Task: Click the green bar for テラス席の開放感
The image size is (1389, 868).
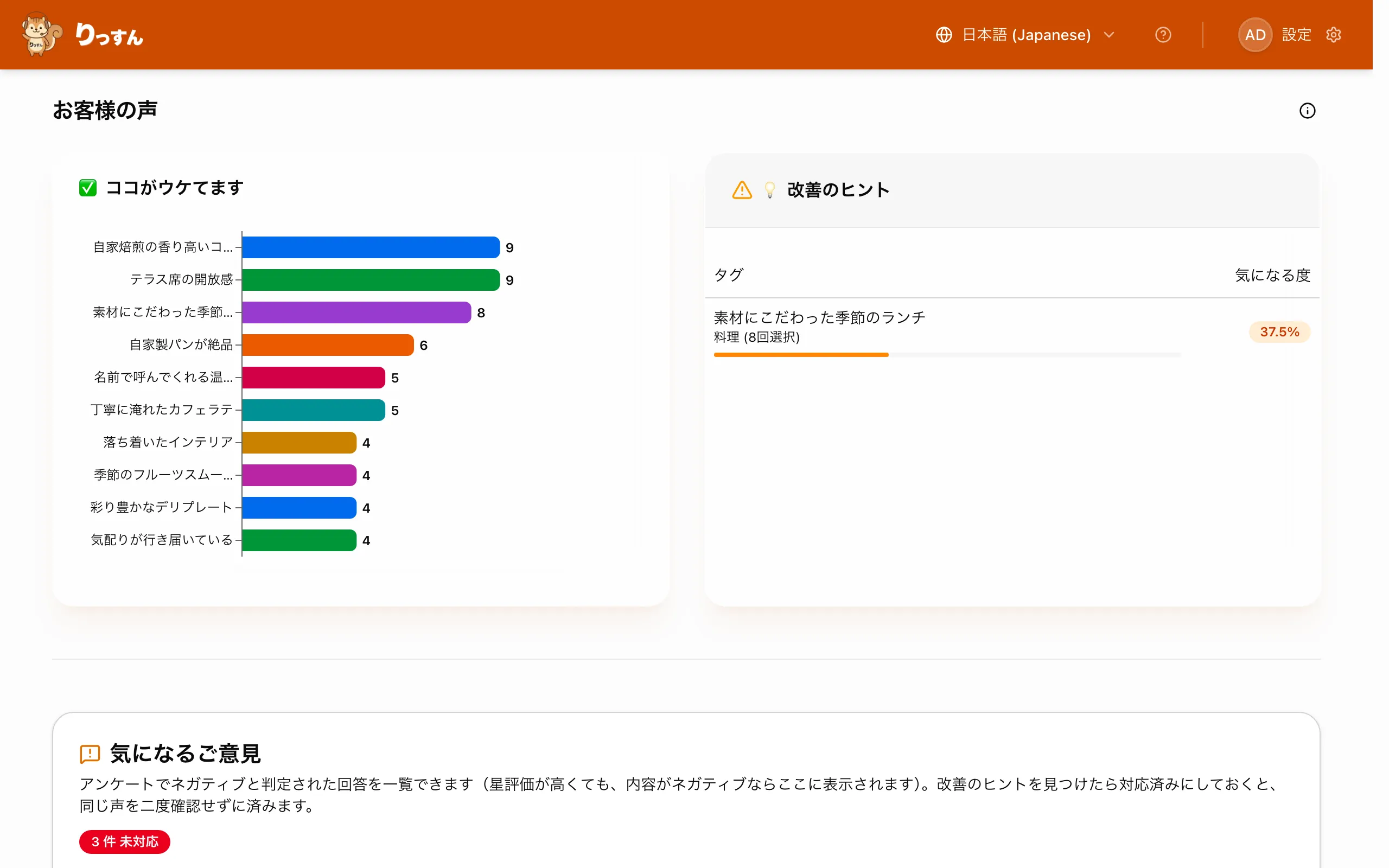Action: click(371, 280)
